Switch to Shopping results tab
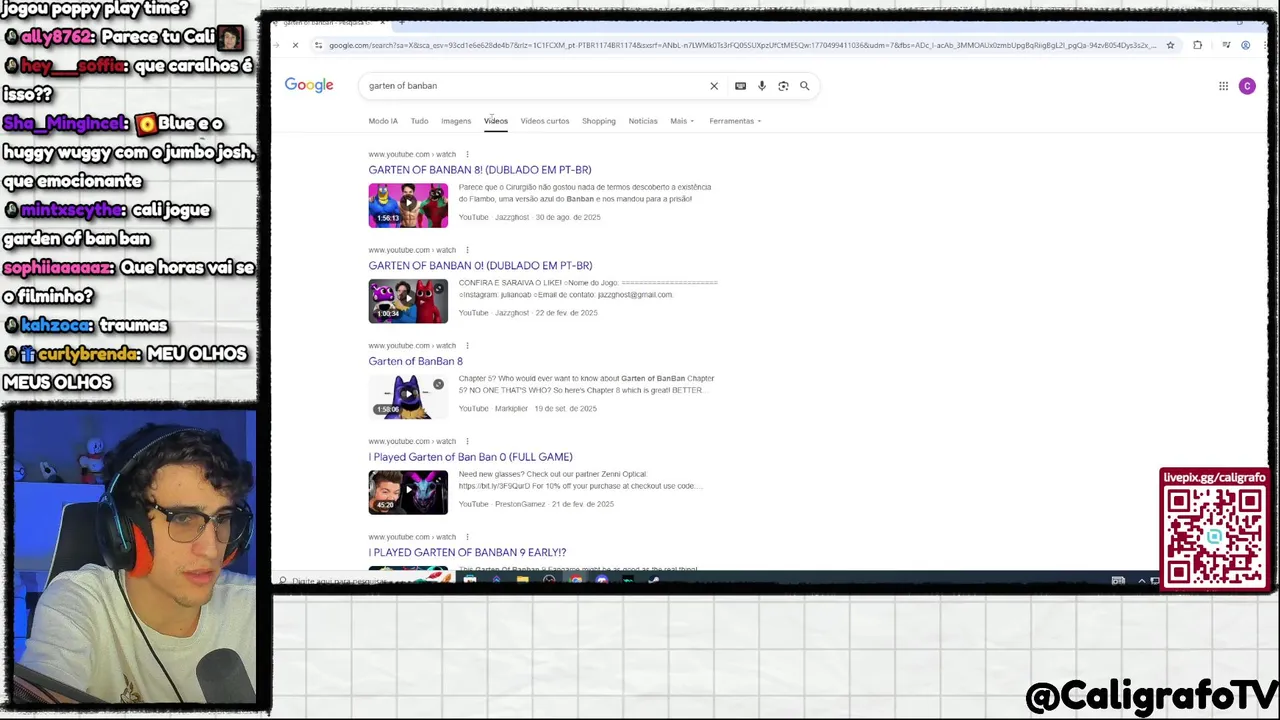Screen dimensions: 1280x720 [599, 121]
